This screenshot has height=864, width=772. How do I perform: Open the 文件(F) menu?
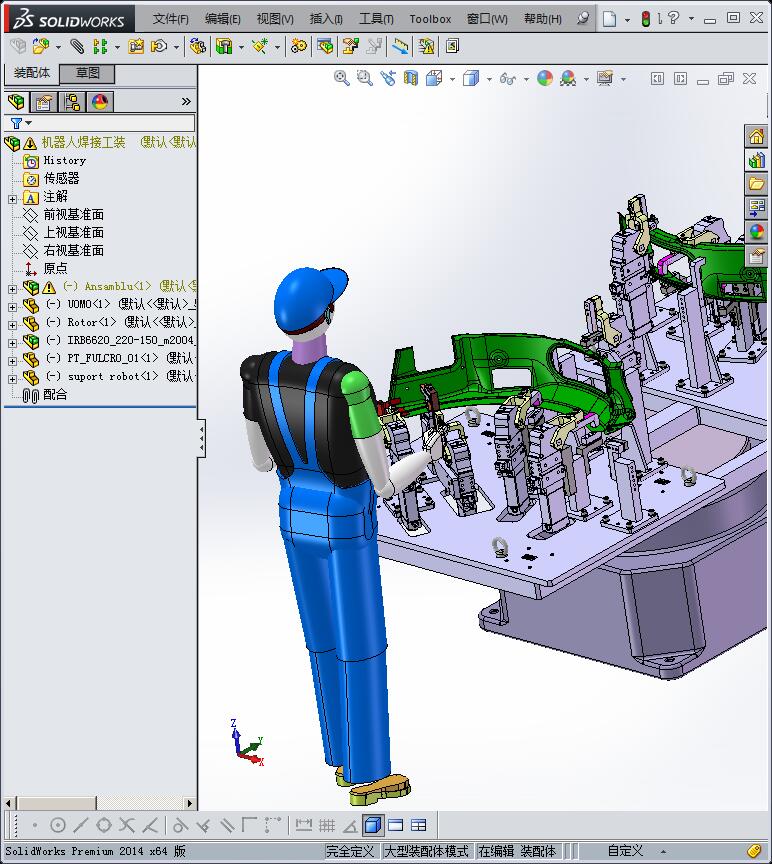click(x=170, y=19)
